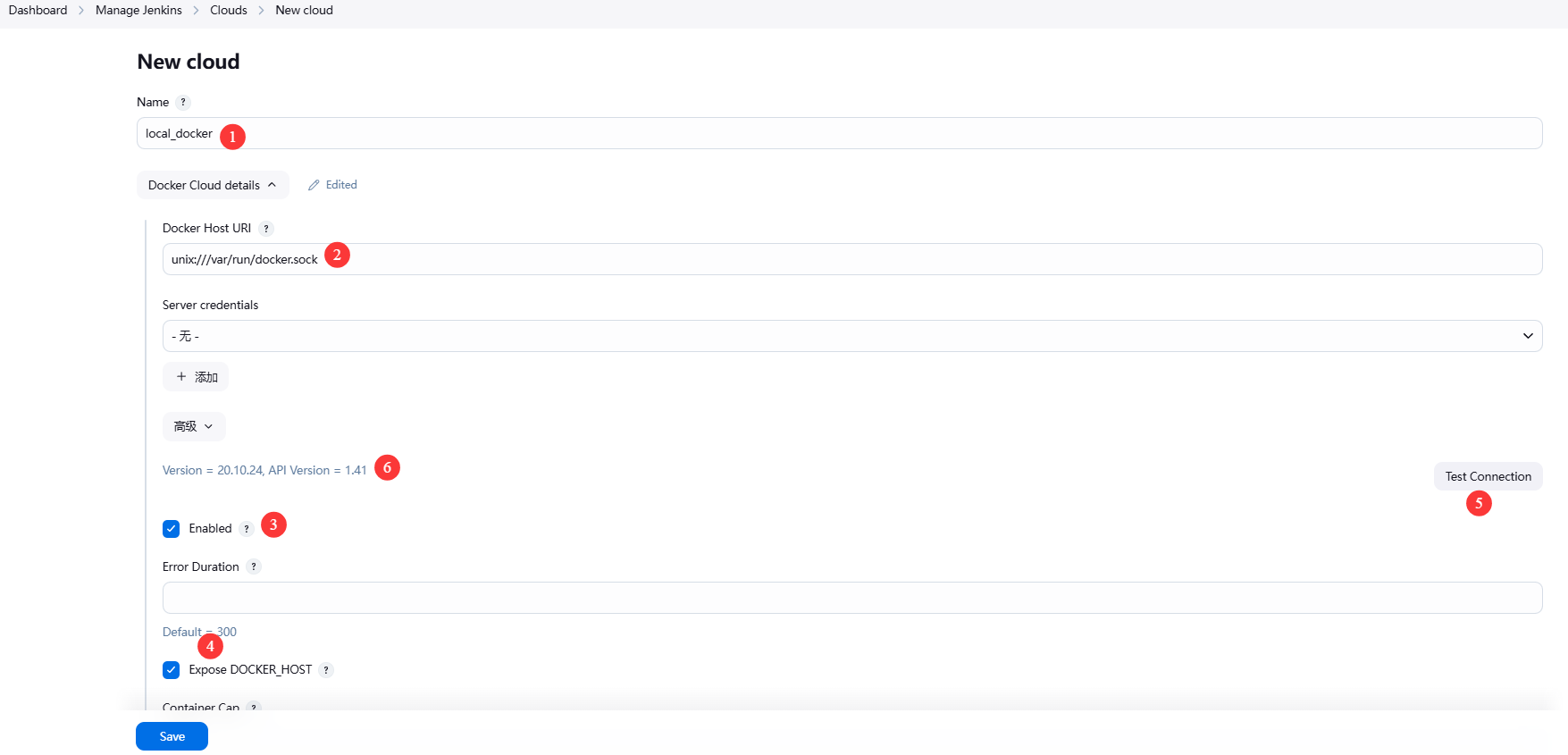Click the help icon next to Name

coord(183,103)
